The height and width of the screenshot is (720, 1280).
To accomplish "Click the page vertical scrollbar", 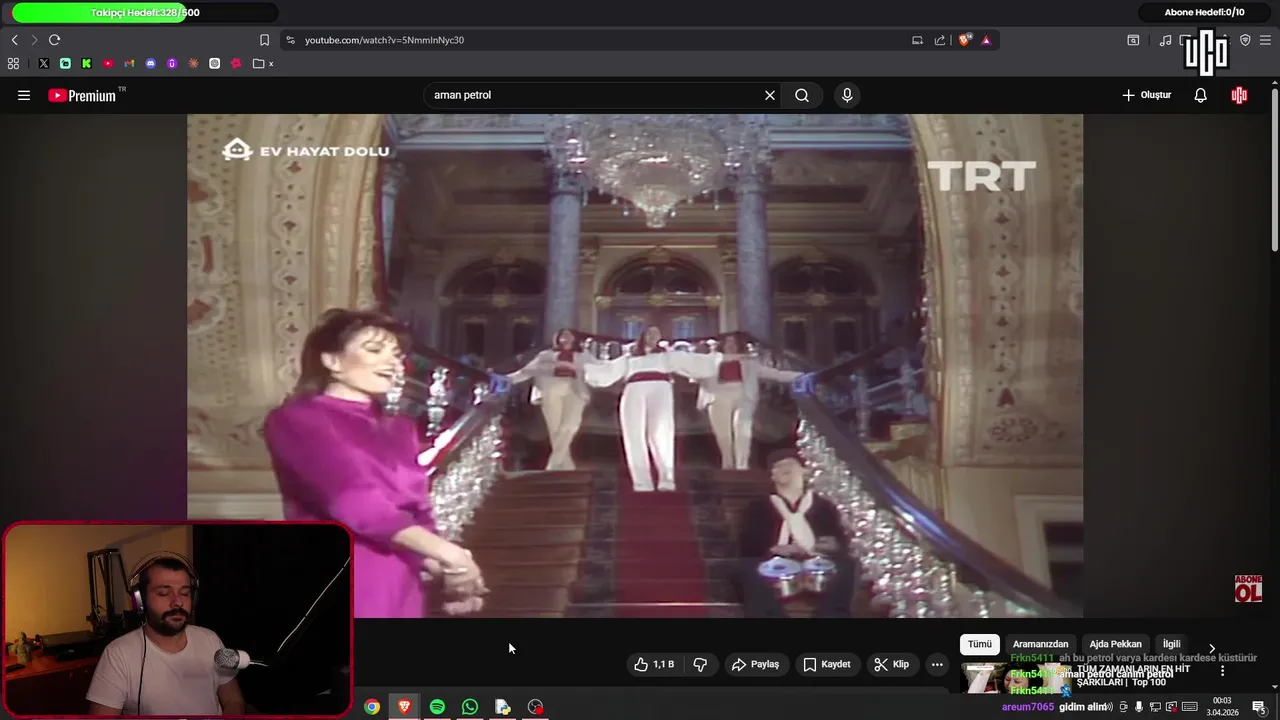I will tap(1275, 170).
